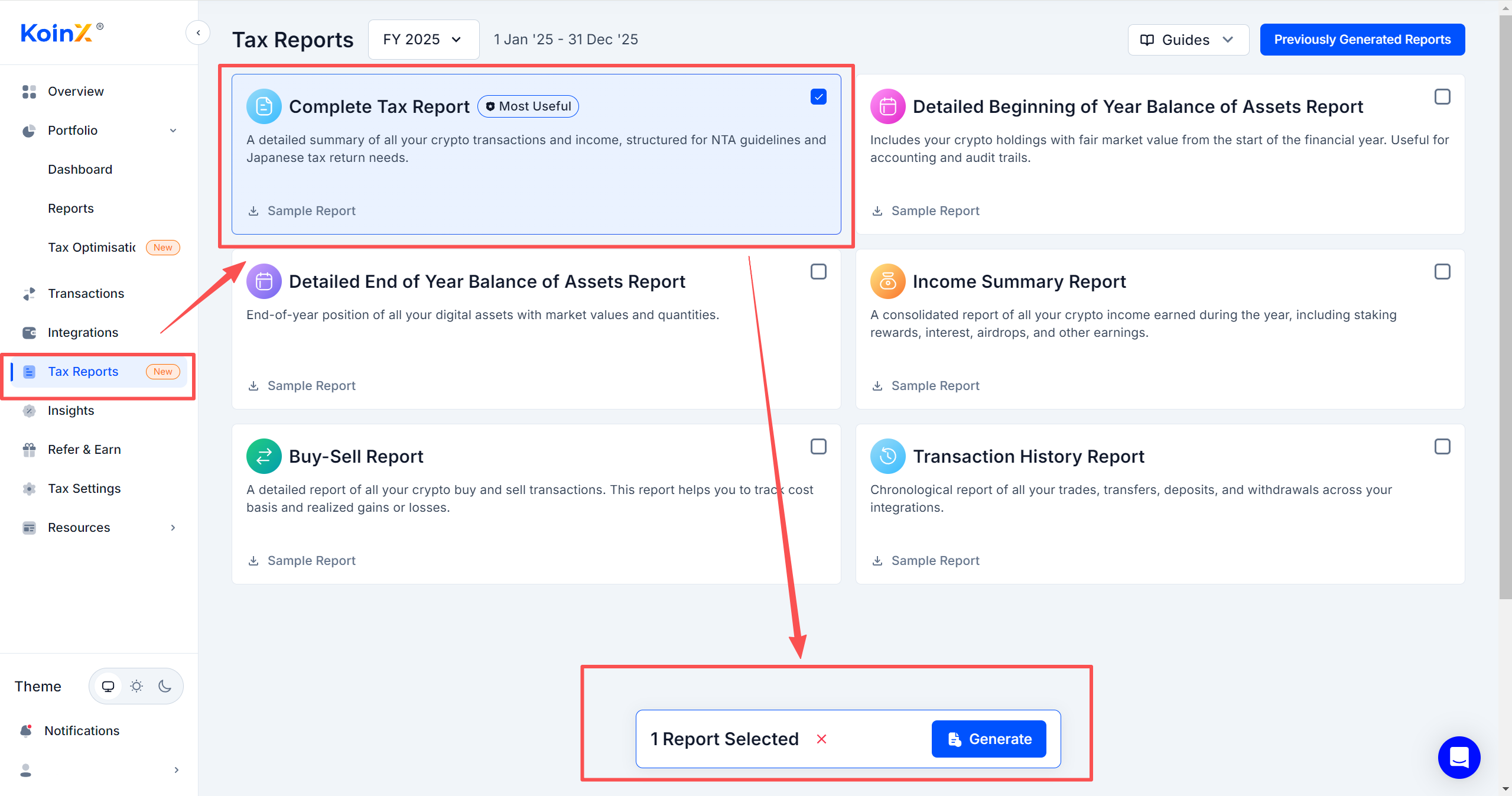The width and height of the screenshot is (1512, 796).
Task: Select the dark mode moon icon
Action: click(165, 686)
